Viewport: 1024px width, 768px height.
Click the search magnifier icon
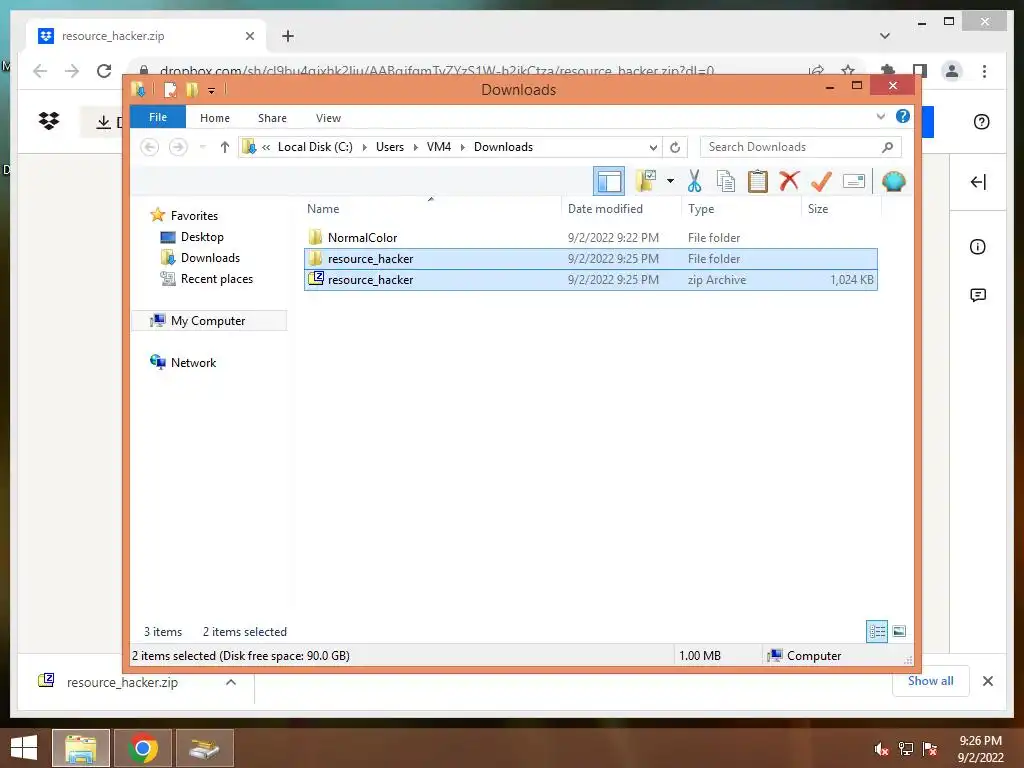(887, 147)
